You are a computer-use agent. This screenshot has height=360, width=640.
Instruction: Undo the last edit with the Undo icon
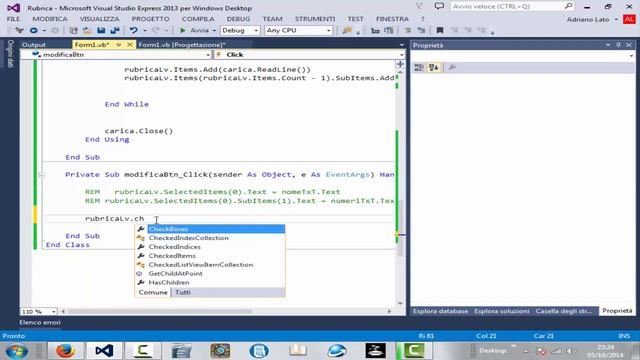[x=133, y=30]
